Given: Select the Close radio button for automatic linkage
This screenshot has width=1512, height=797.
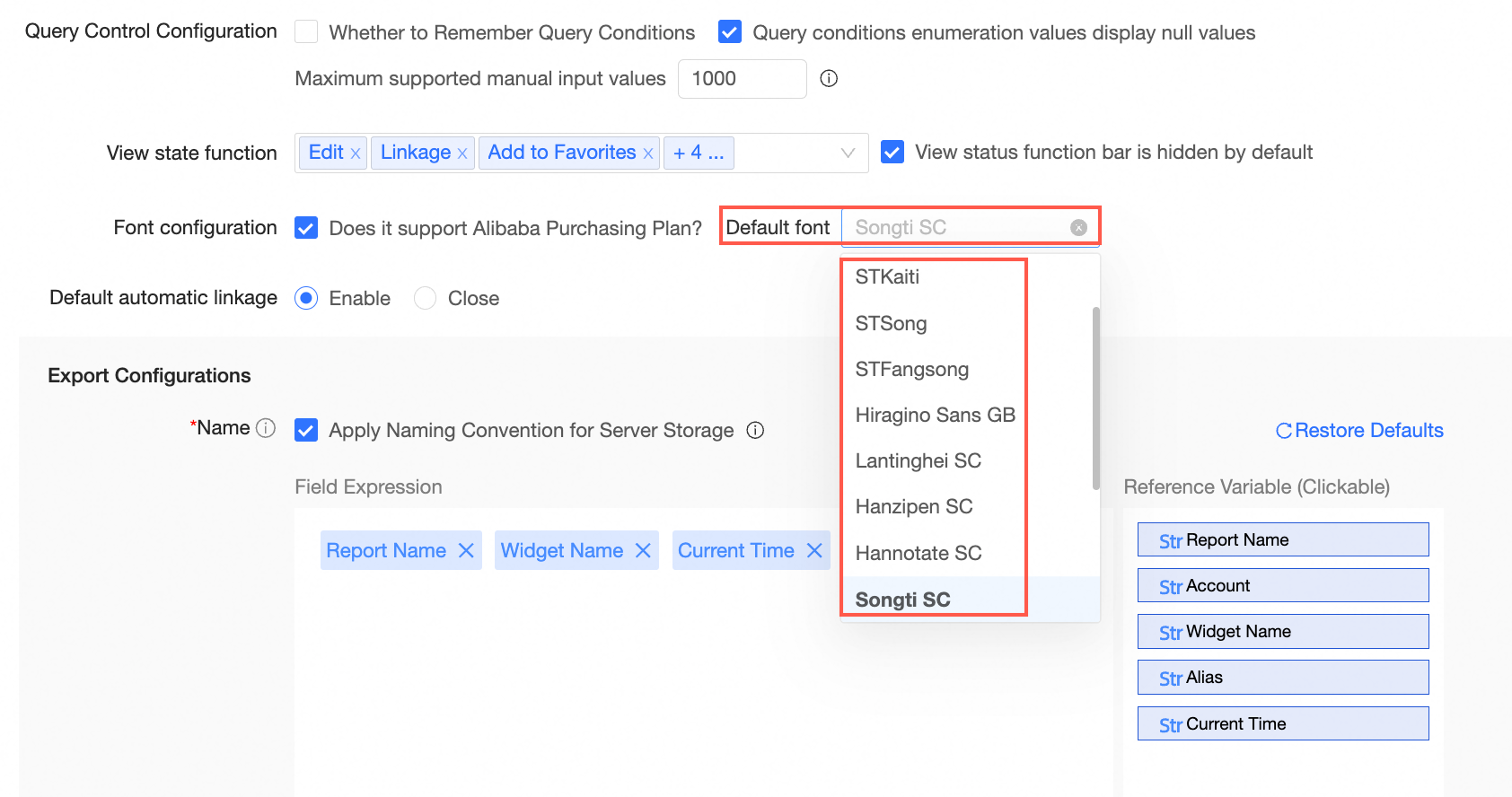Looking at the screenshot, I should point(425,298).
